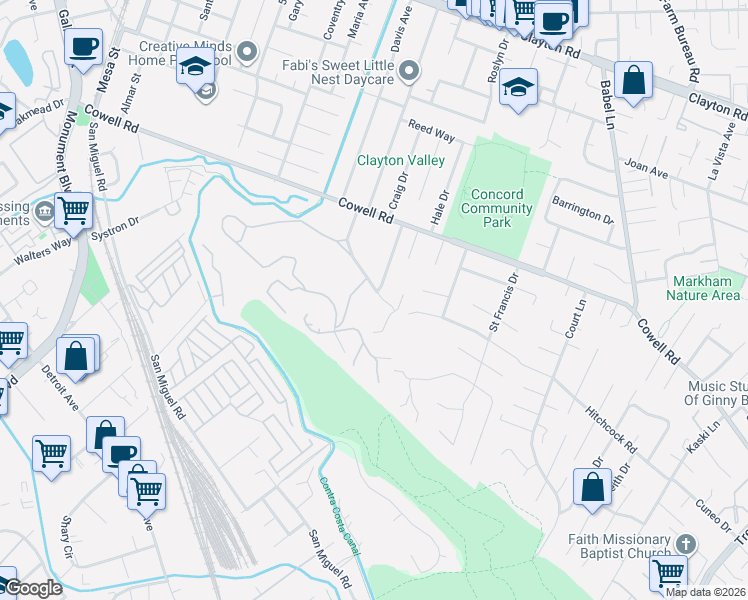Click the shopping cart marker next to the Clayton Rd coffee marker
Viewport: 748px width, 600px height.
pyautogui.click(x=522, y=14)
